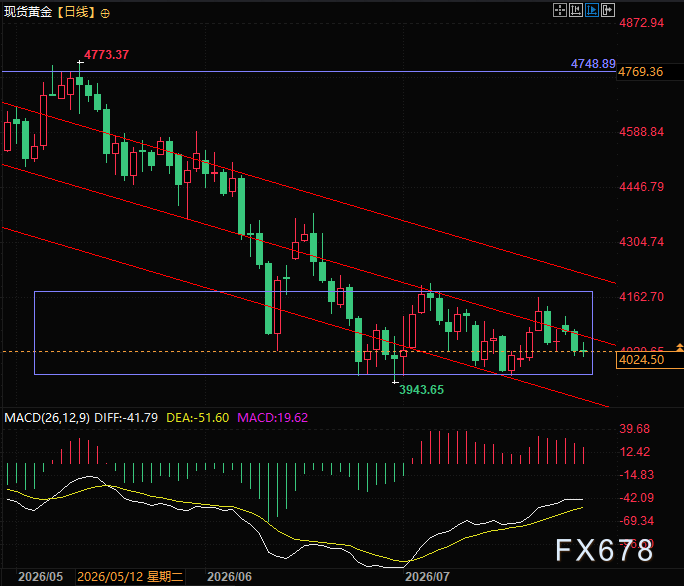Click the DIFF:-41.79 value
Viewport: 684px width, 586px height.
click(x=126, y=418)
